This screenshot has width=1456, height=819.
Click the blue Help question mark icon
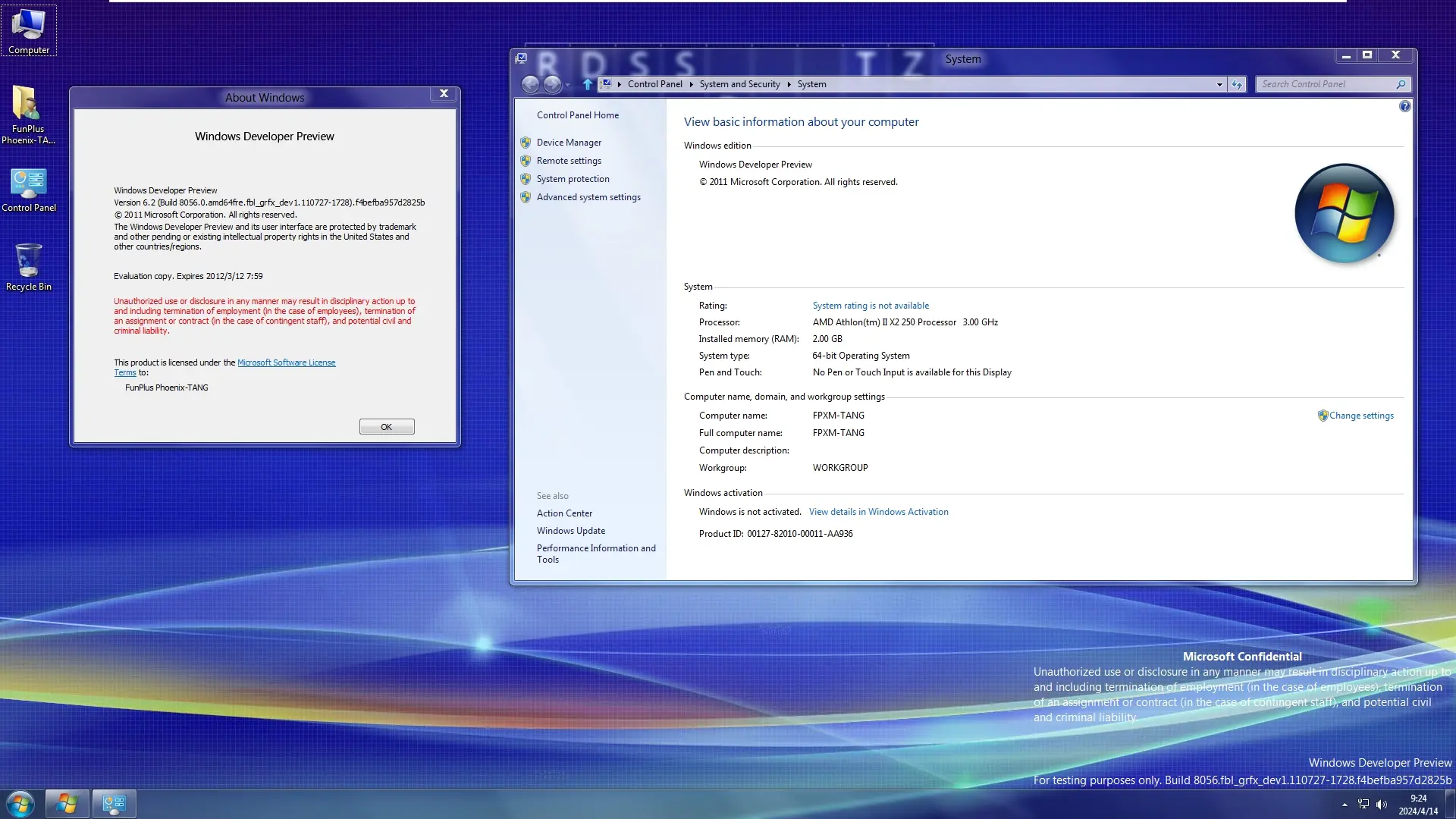pyautogui.click(x=1404, y=107)
